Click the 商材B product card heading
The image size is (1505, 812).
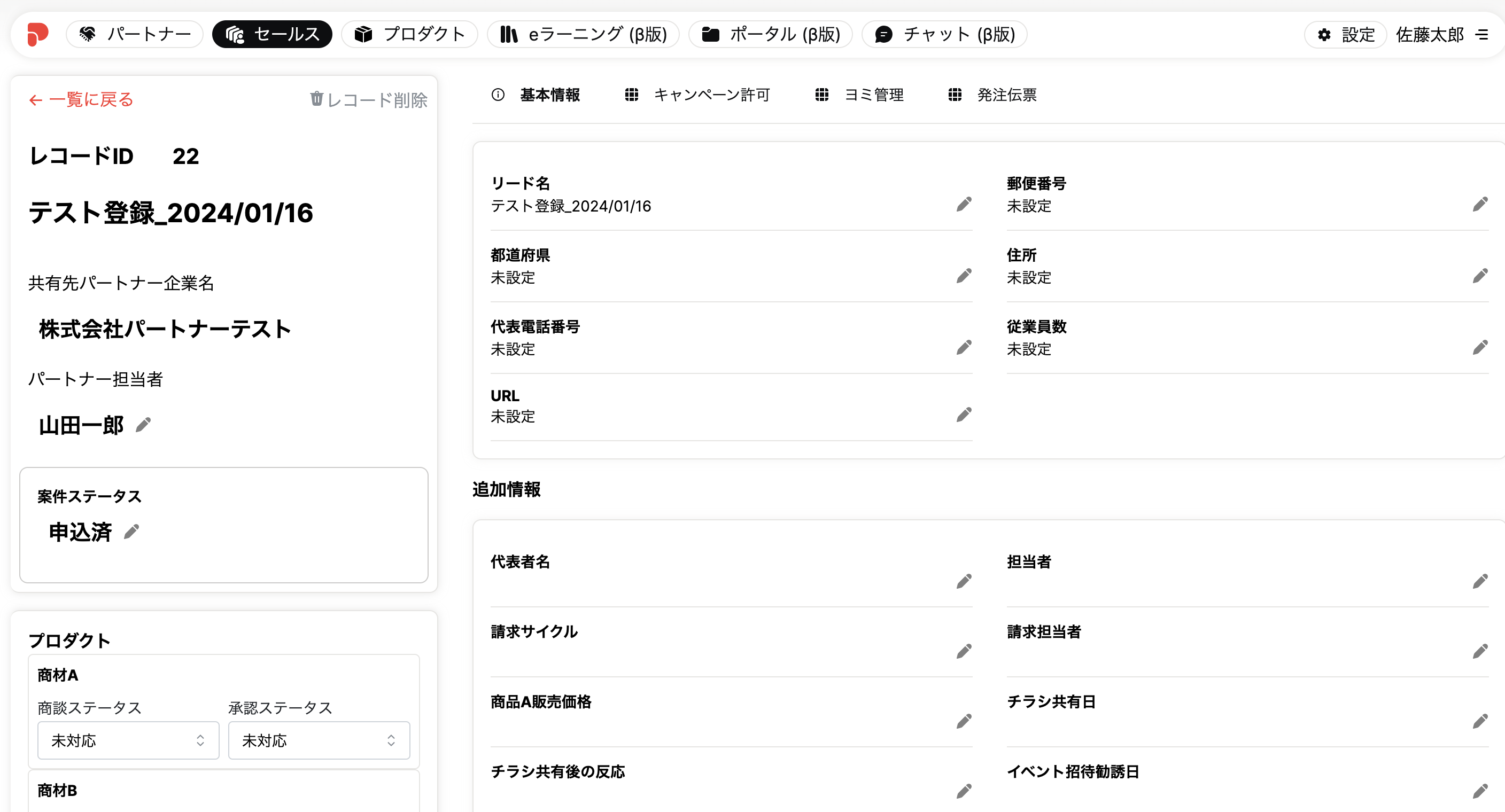(x=57, y=791)
